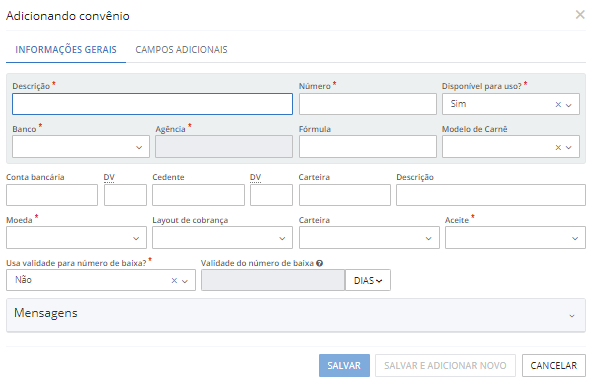
Task: Open the Aceite dropdown
Action: (x=515, y=238)
